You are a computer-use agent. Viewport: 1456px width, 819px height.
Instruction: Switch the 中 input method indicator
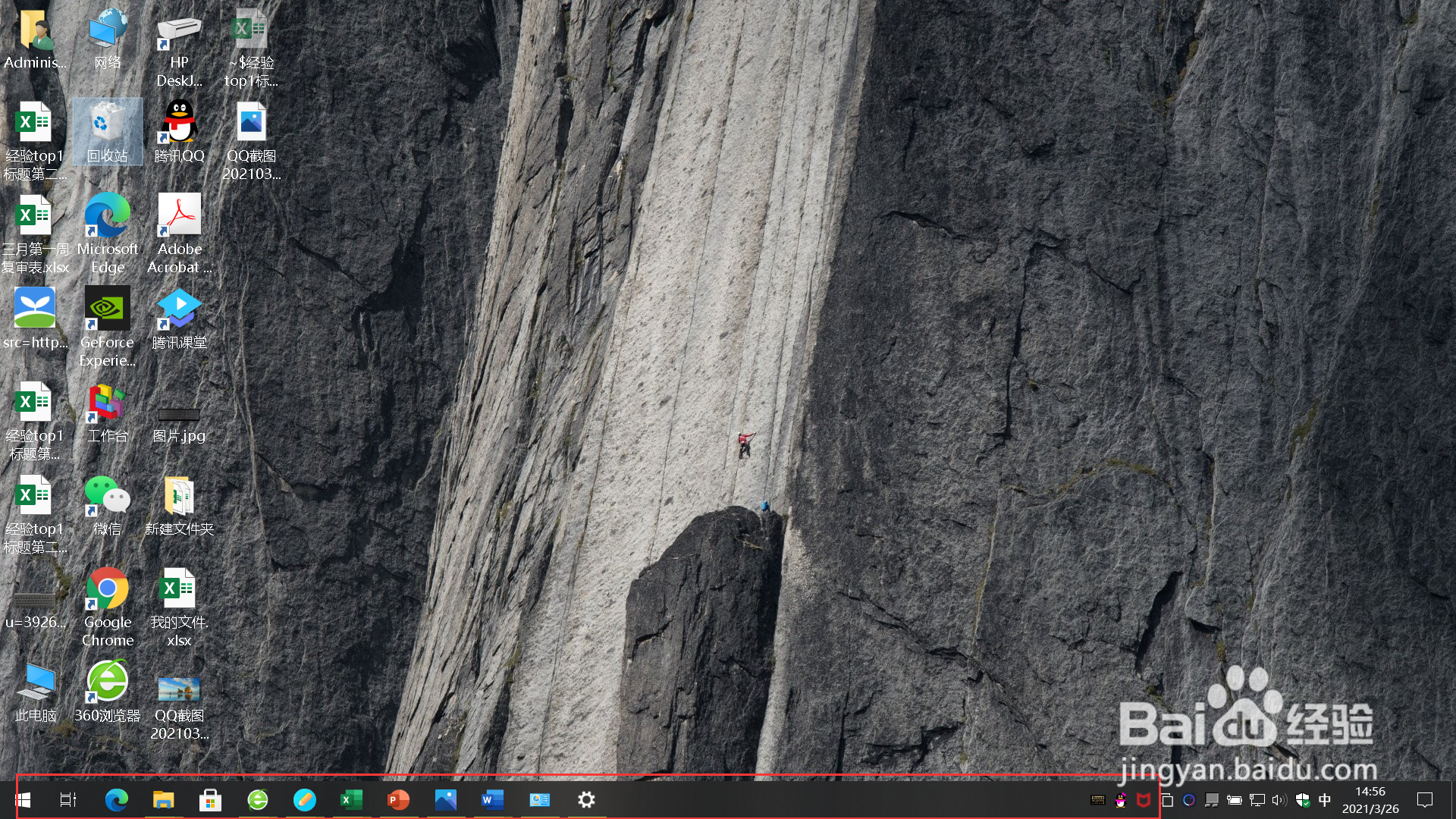click(x=1325, y=800)
